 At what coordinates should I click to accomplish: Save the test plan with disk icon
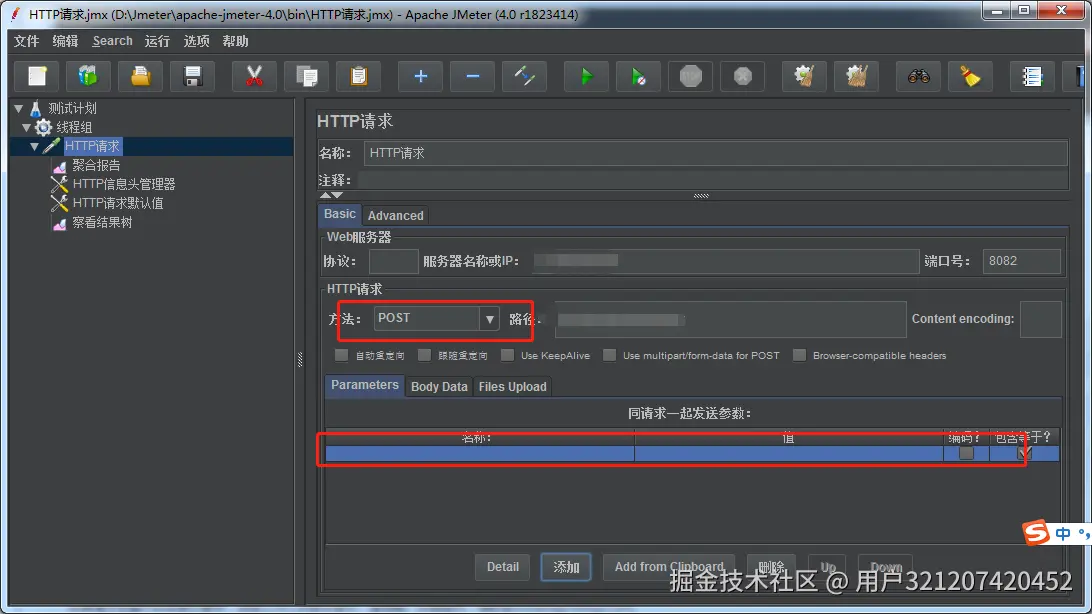[x=193, y=76]
